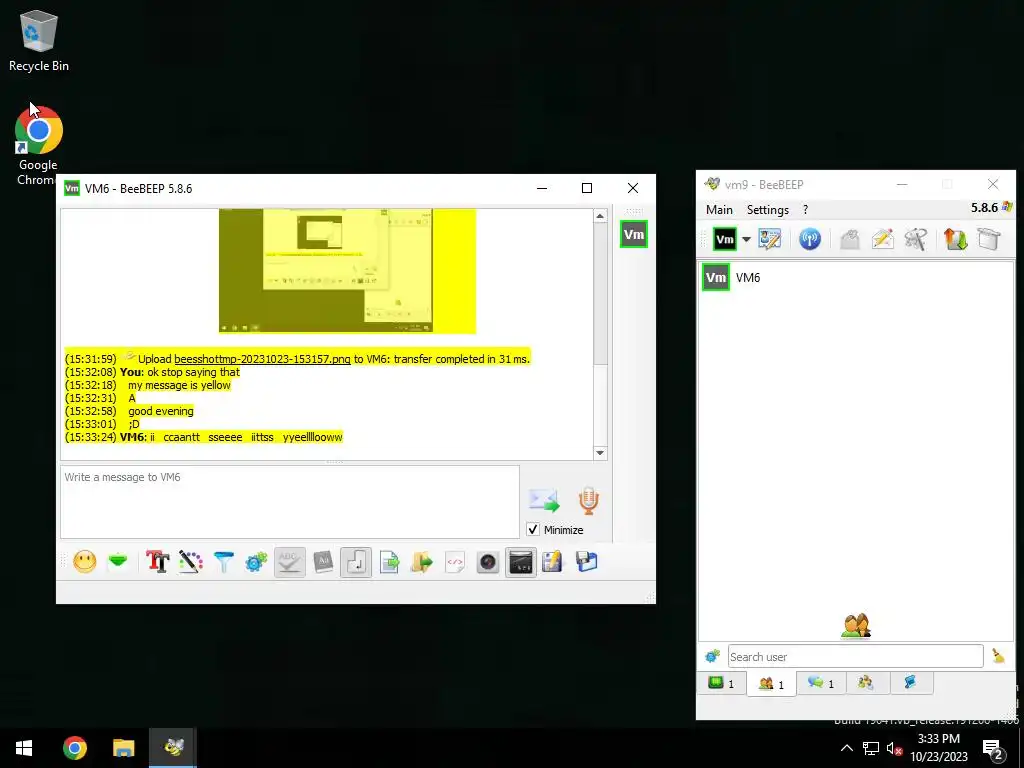Toggle the word completer dictionary button
This screenshot has height=768, width=1024.
click(323, 562)
